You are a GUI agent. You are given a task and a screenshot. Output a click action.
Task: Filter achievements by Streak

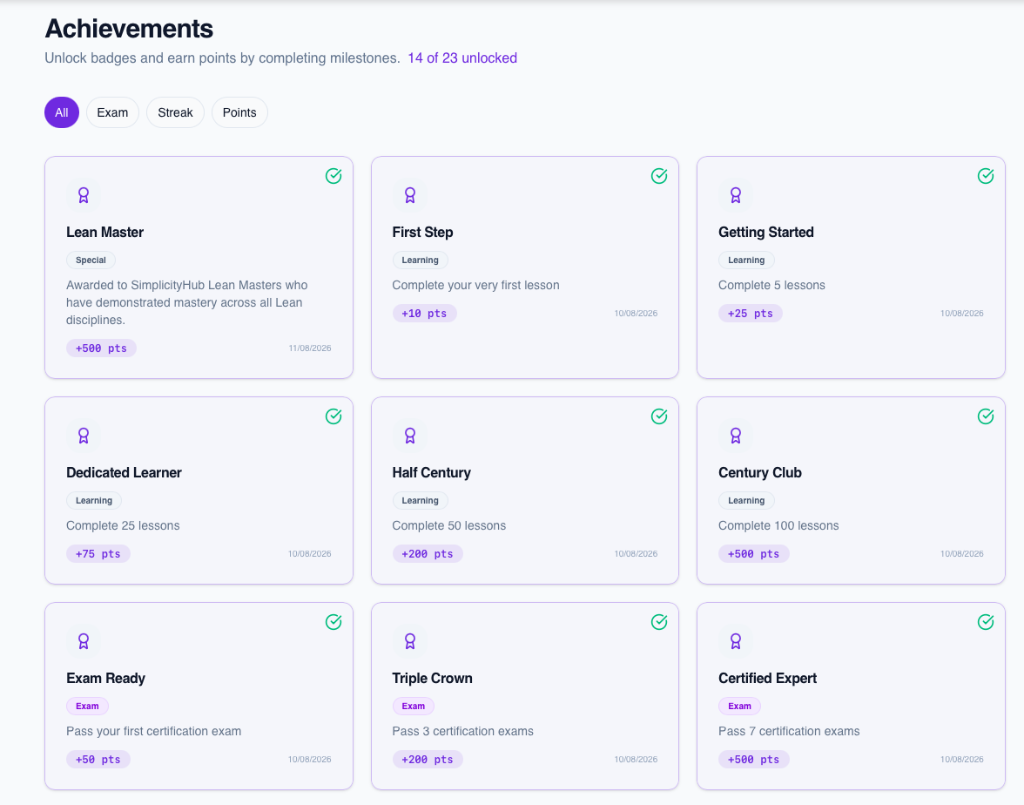coord(175,112)
